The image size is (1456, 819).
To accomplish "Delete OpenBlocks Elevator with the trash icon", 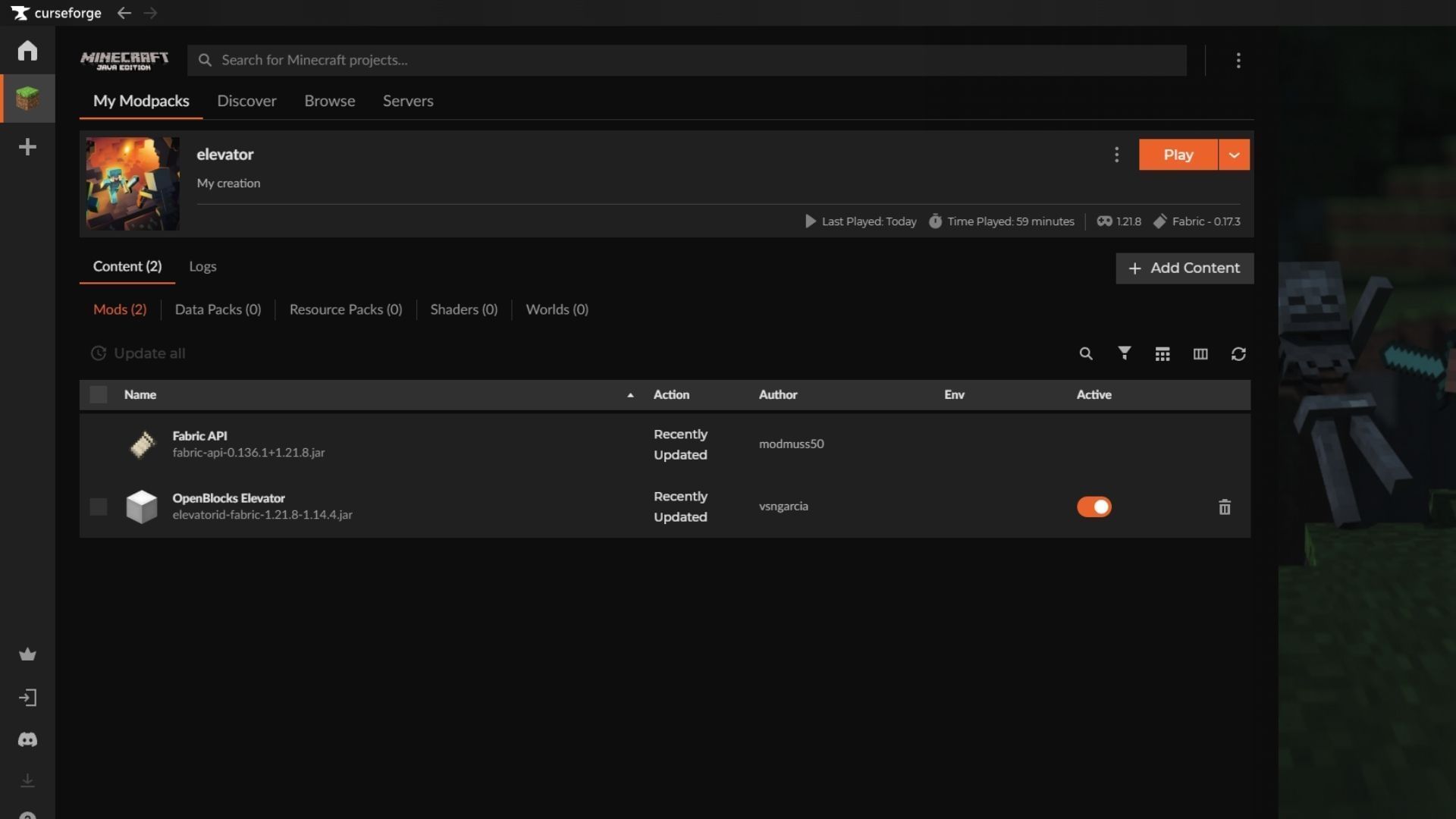I will click(1225, 507).
